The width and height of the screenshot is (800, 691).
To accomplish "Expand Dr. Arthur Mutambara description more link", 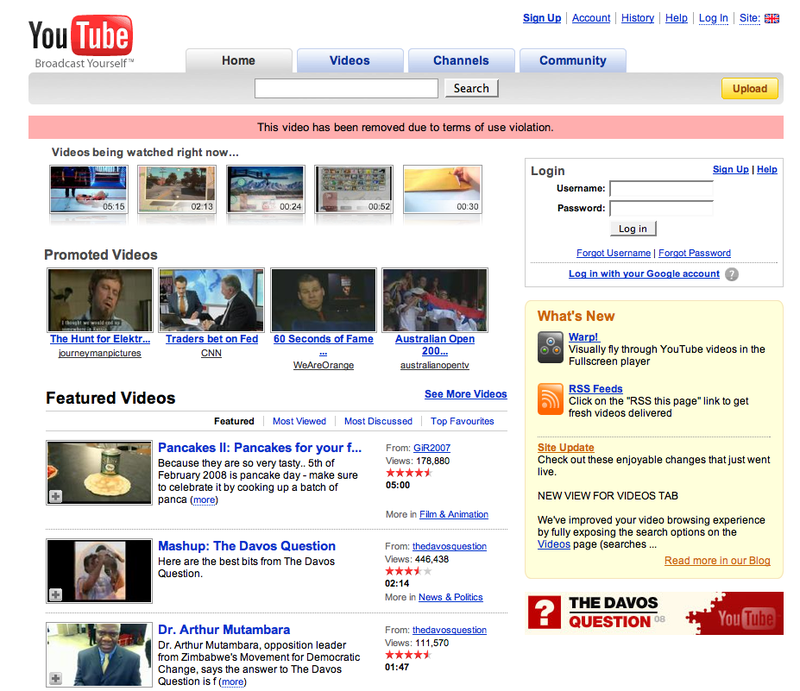I will [x=232, y=682].
